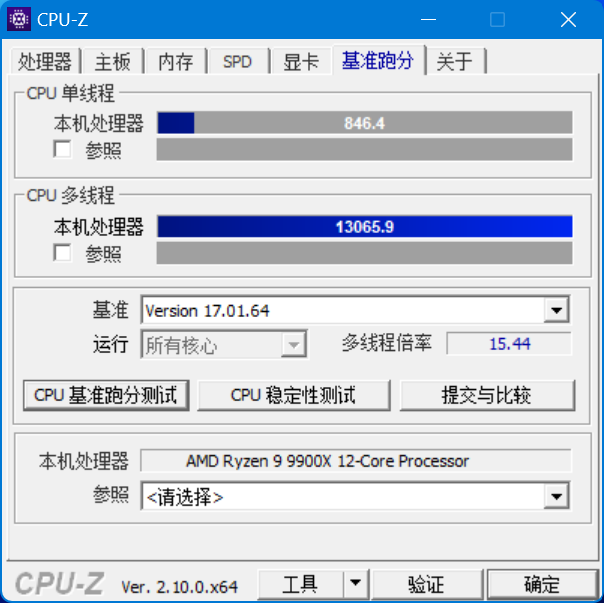Viewport: 604px width, 603px height.
Task: Click the 多线程倍率 15.44 field
Action: [x=509, y=343]
